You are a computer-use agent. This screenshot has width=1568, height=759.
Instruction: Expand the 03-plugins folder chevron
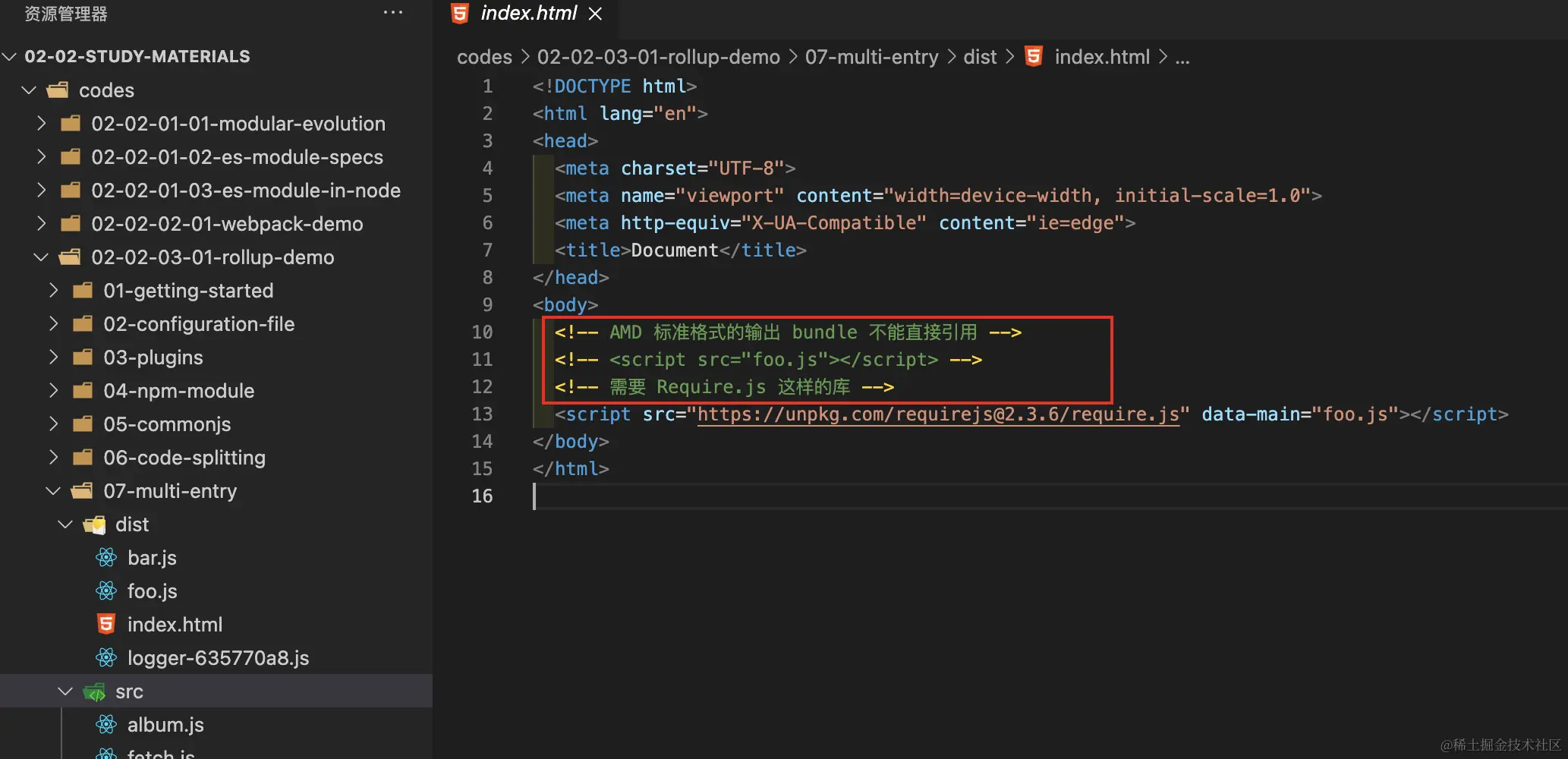coord(54,357)
